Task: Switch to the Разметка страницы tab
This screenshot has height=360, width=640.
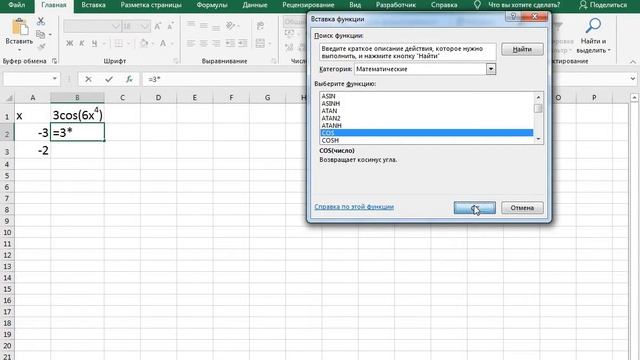Action: 151,5
